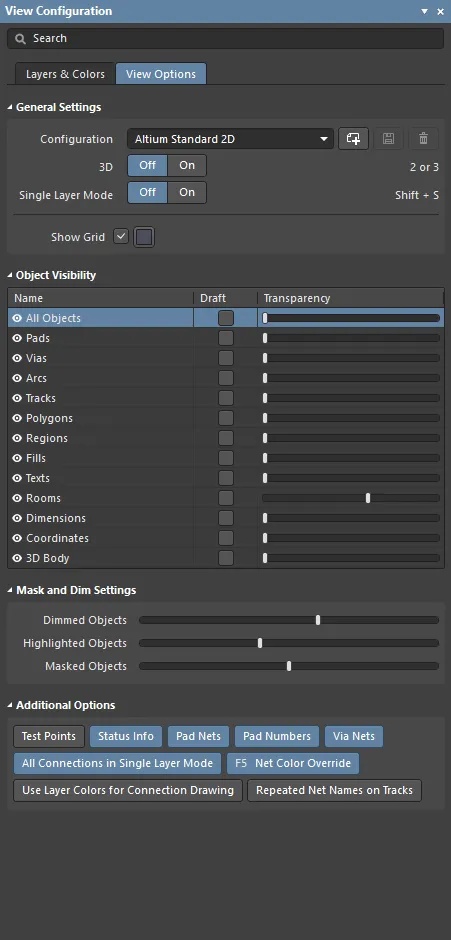Open the panel options arrow in title bar
451x940 pixels.
point(425,11)
